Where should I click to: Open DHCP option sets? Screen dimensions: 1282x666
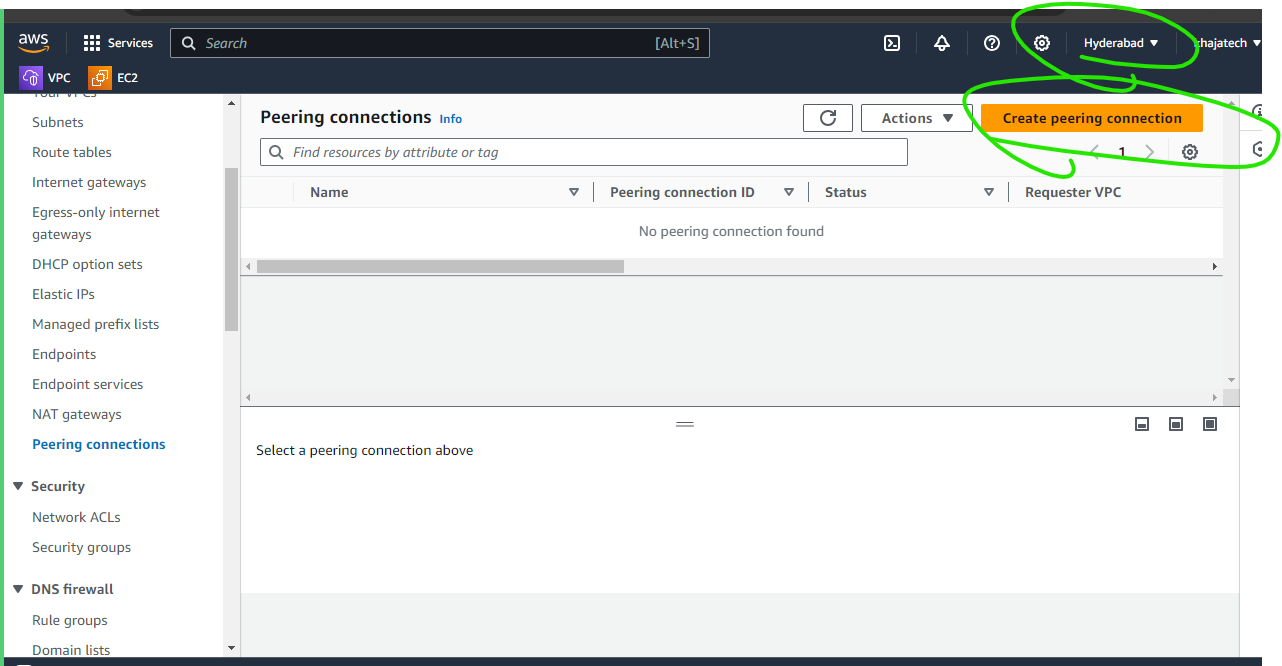coord(87,264)
